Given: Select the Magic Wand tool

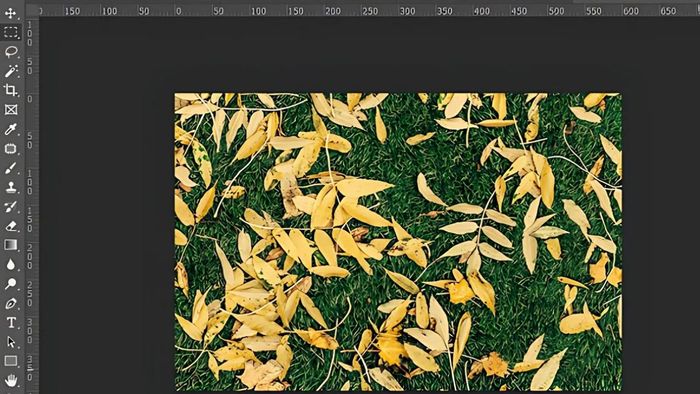Looking at the screenshot, I should (x=11, y=71).
